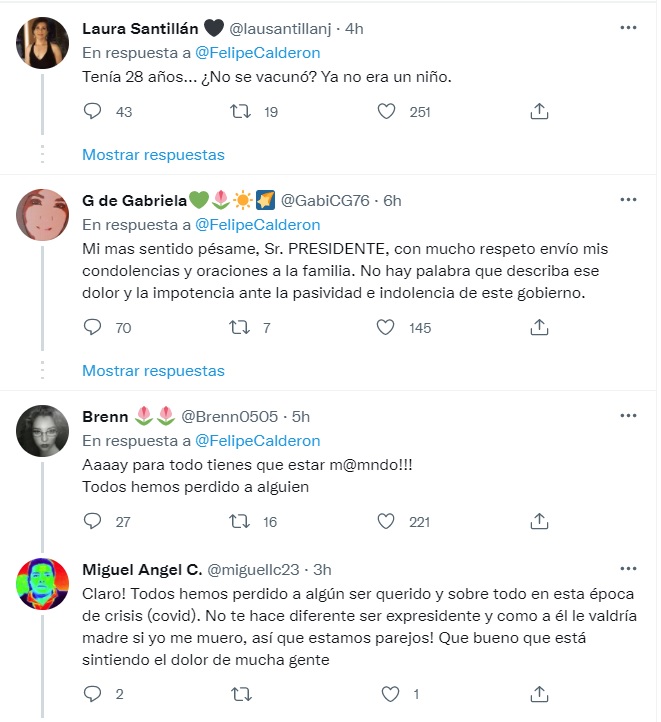Open more options on Brenn's tweet
This screenshot has height=722, width=661.
point(628,415)
